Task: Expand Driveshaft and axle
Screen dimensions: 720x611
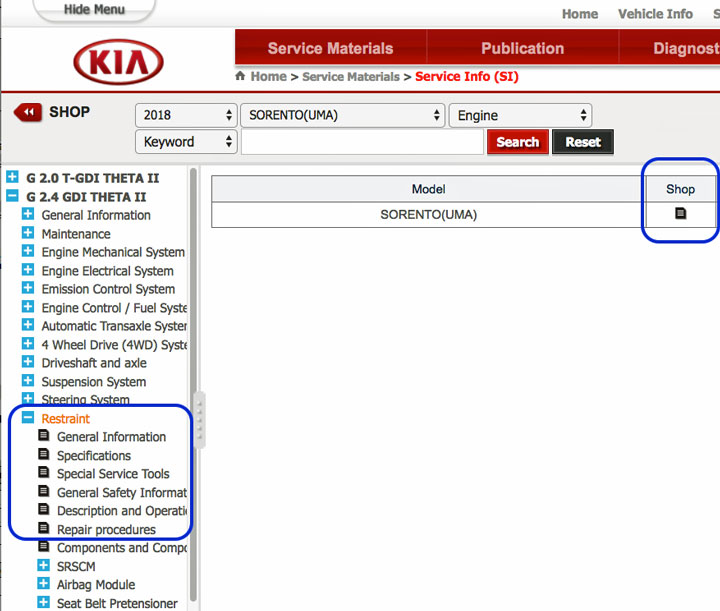Action: pos(28,362)
